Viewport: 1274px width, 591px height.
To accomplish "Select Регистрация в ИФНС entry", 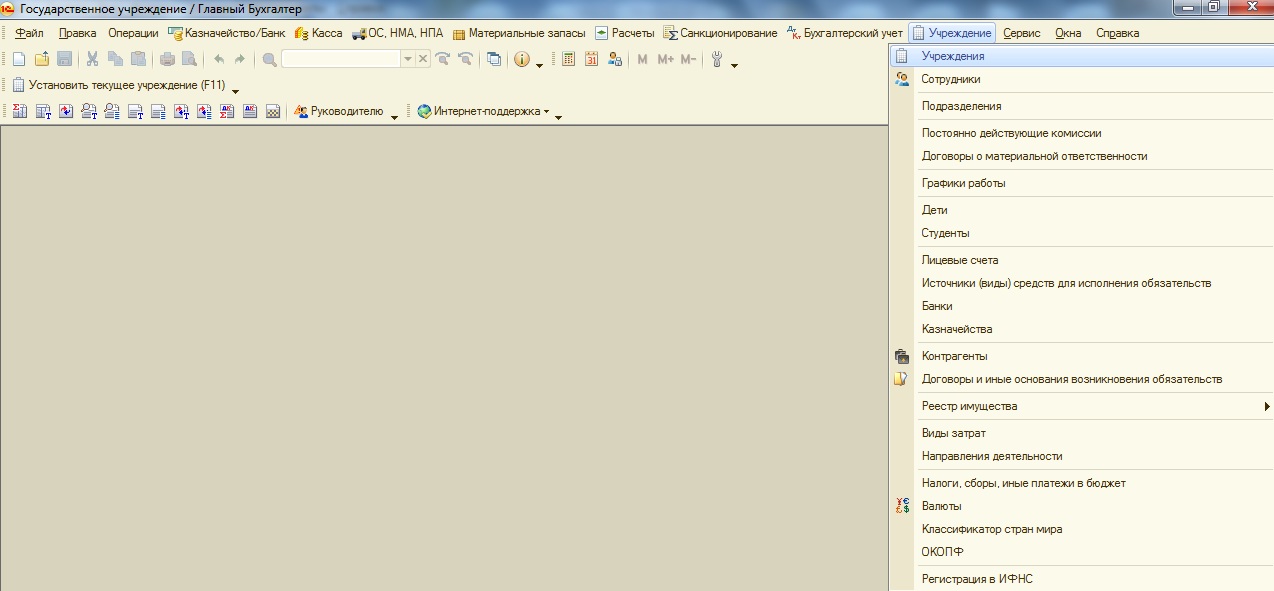I will tap(1081, 579).
